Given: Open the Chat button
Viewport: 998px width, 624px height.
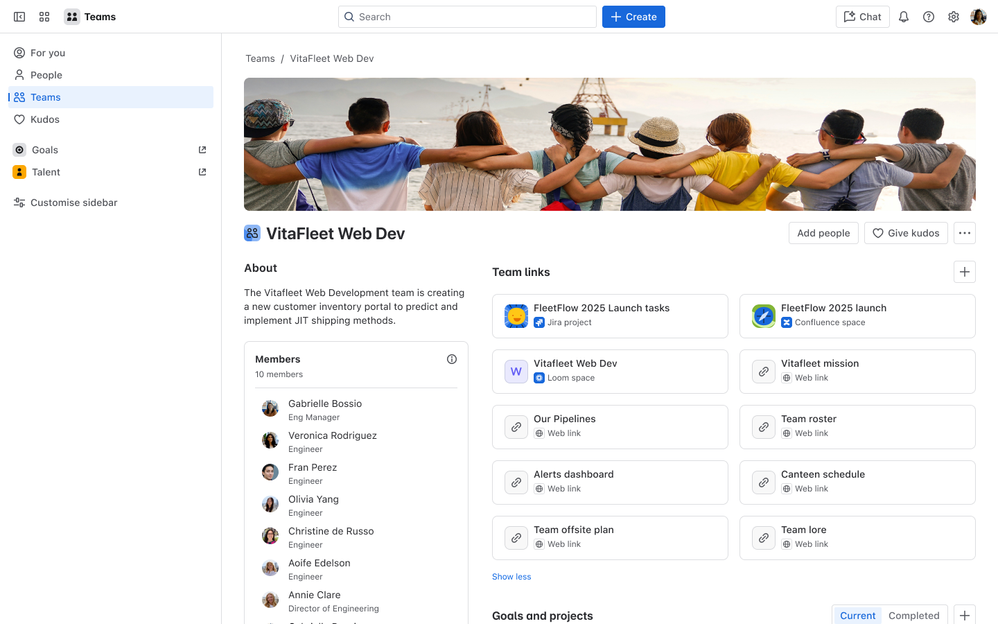Looking at the screenshot, I should point(862,17).
